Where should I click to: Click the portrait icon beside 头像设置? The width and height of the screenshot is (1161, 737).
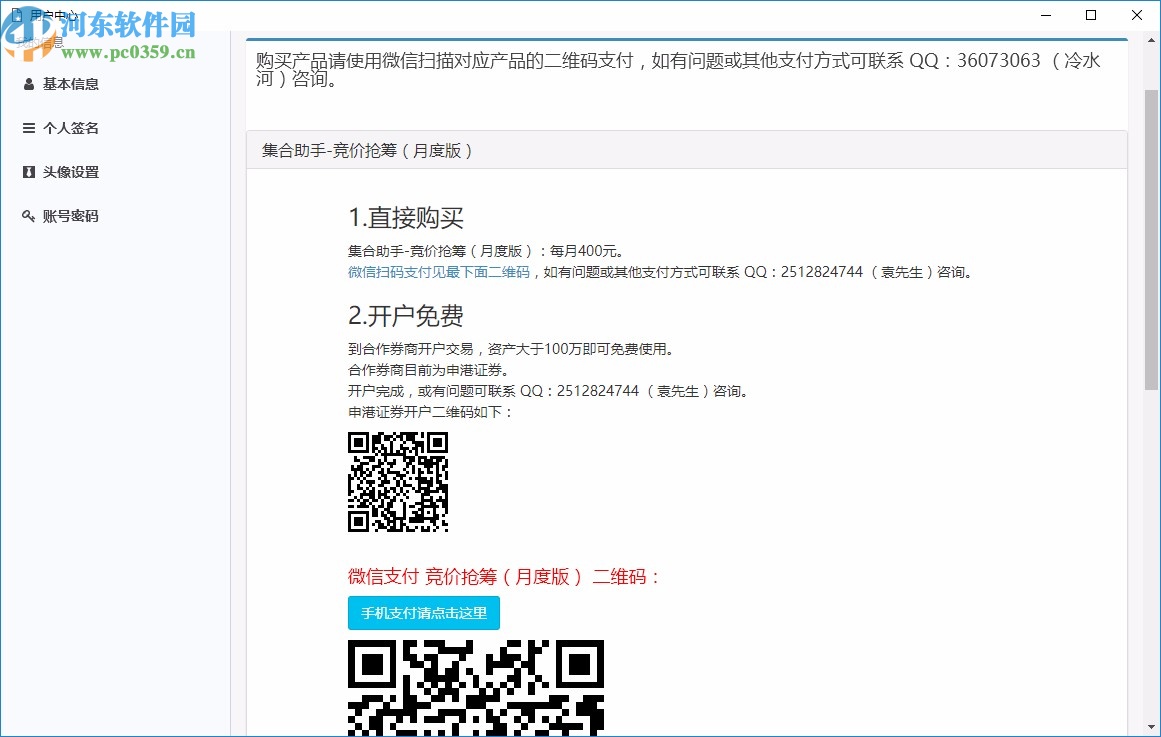point(28,172)
